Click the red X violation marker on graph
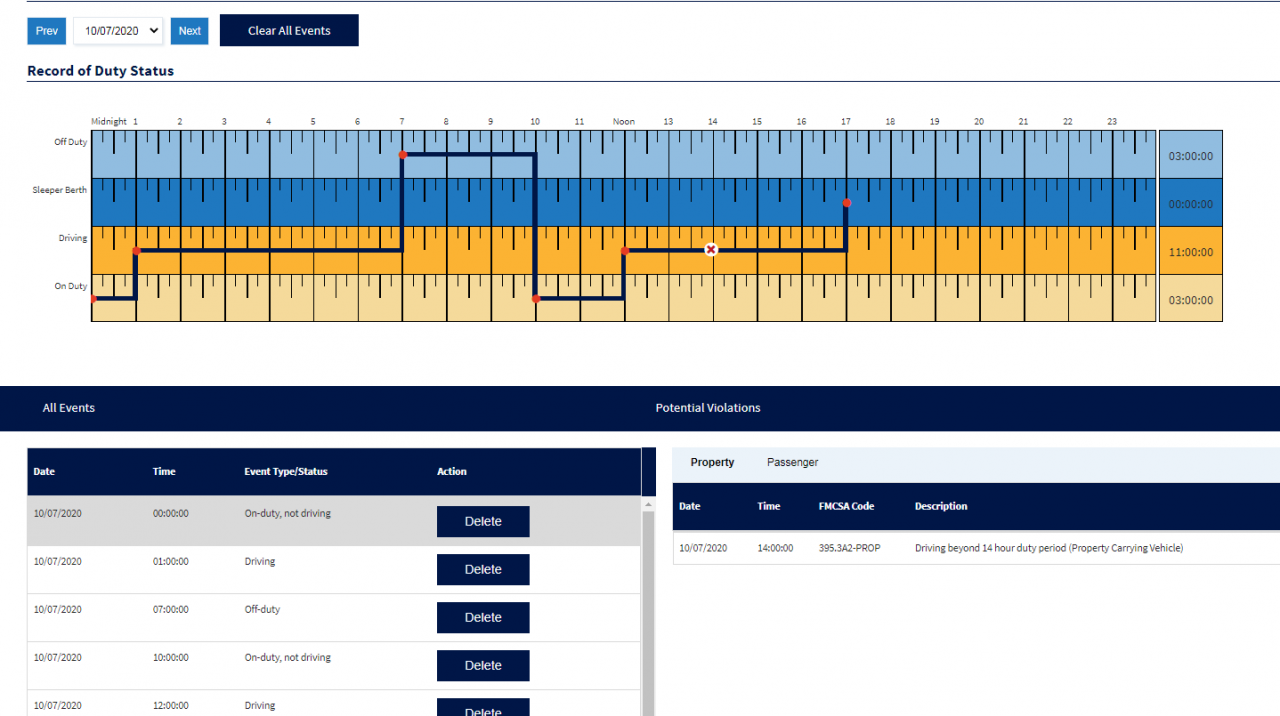Screen dimensions: 1280x716 click(711, 249)
